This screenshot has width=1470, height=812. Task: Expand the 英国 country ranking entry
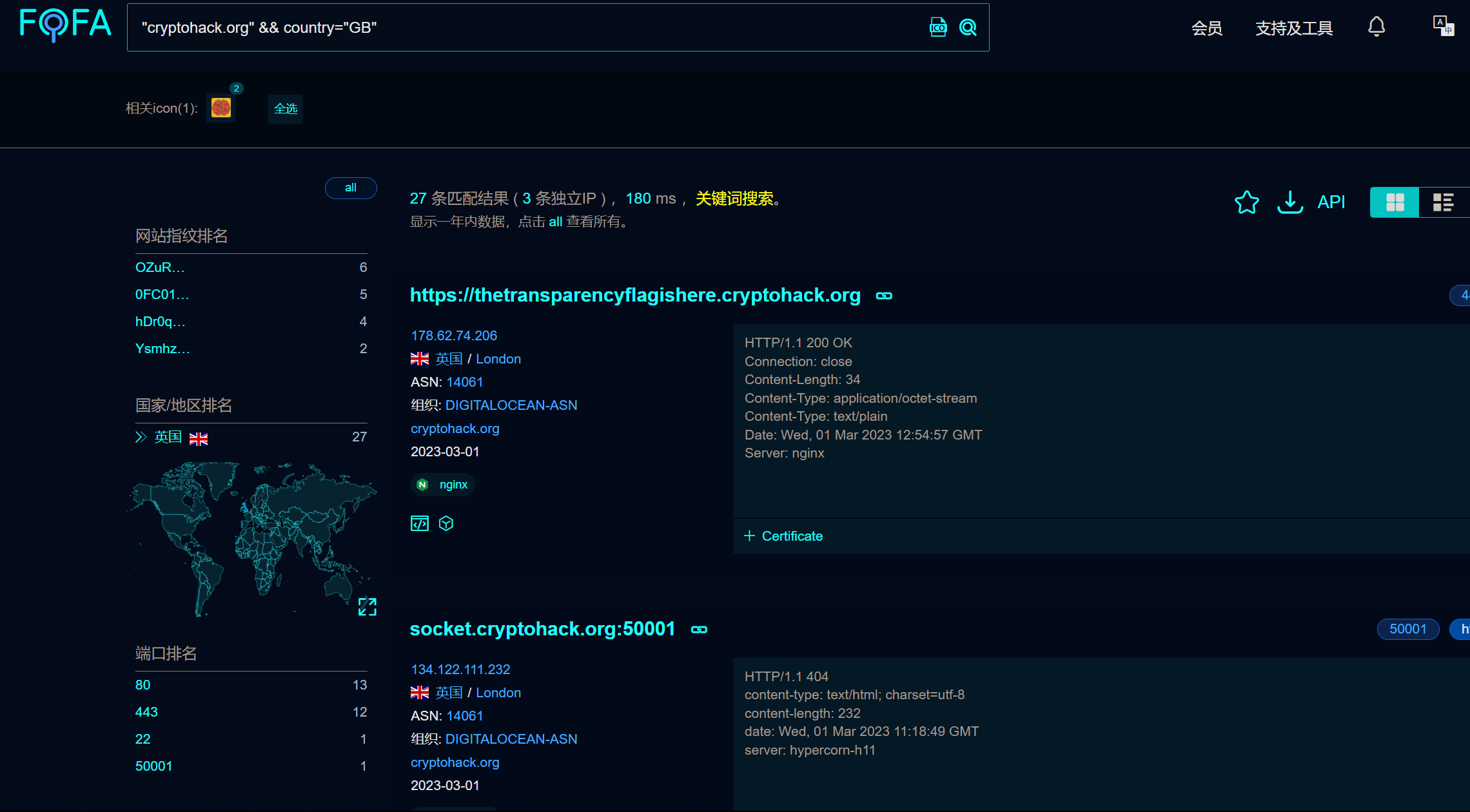pyautogui.click(x=141, y=438)
